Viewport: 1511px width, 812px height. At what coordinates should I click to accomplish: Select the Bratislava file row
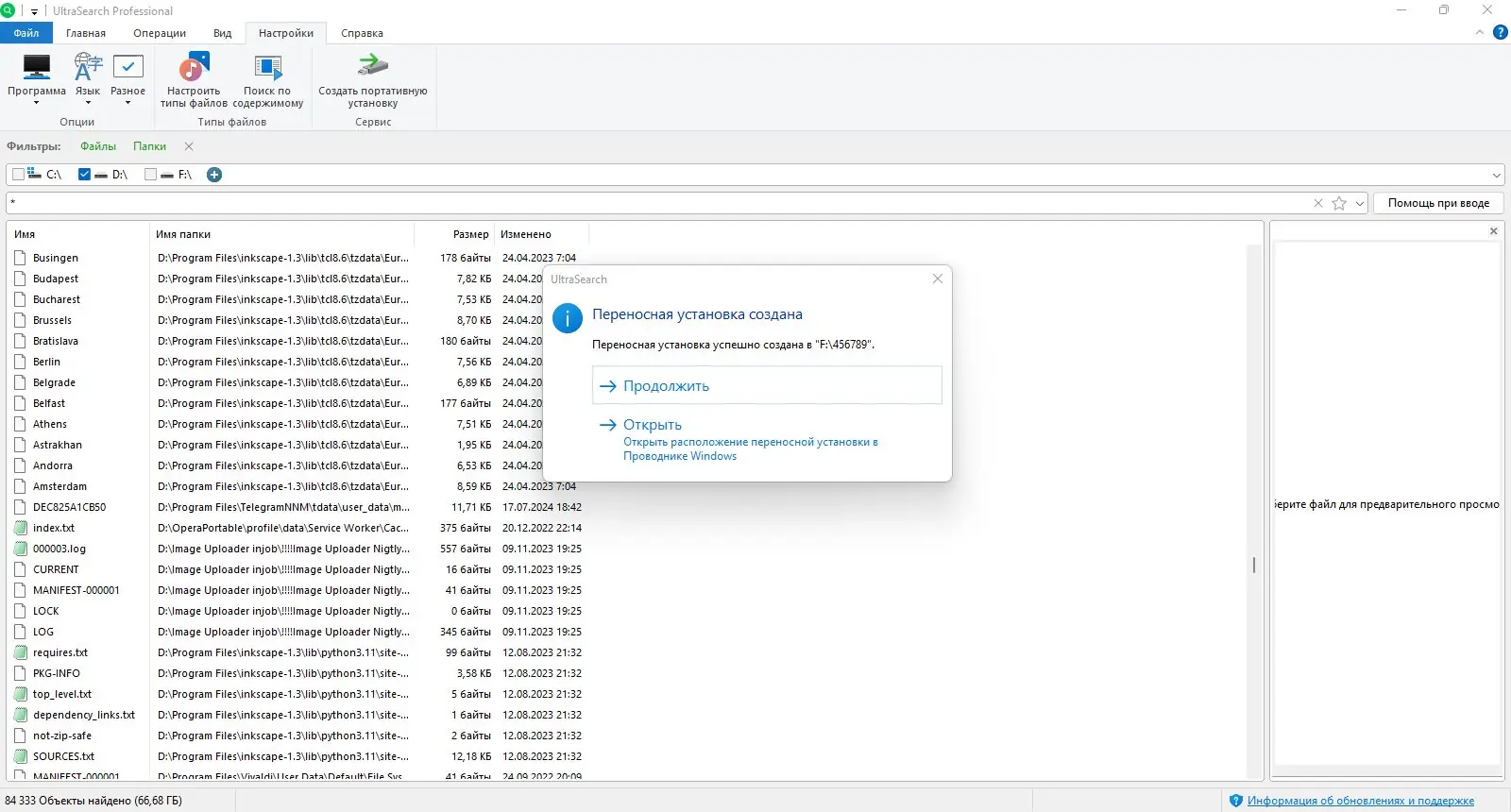tap(297, 341)
